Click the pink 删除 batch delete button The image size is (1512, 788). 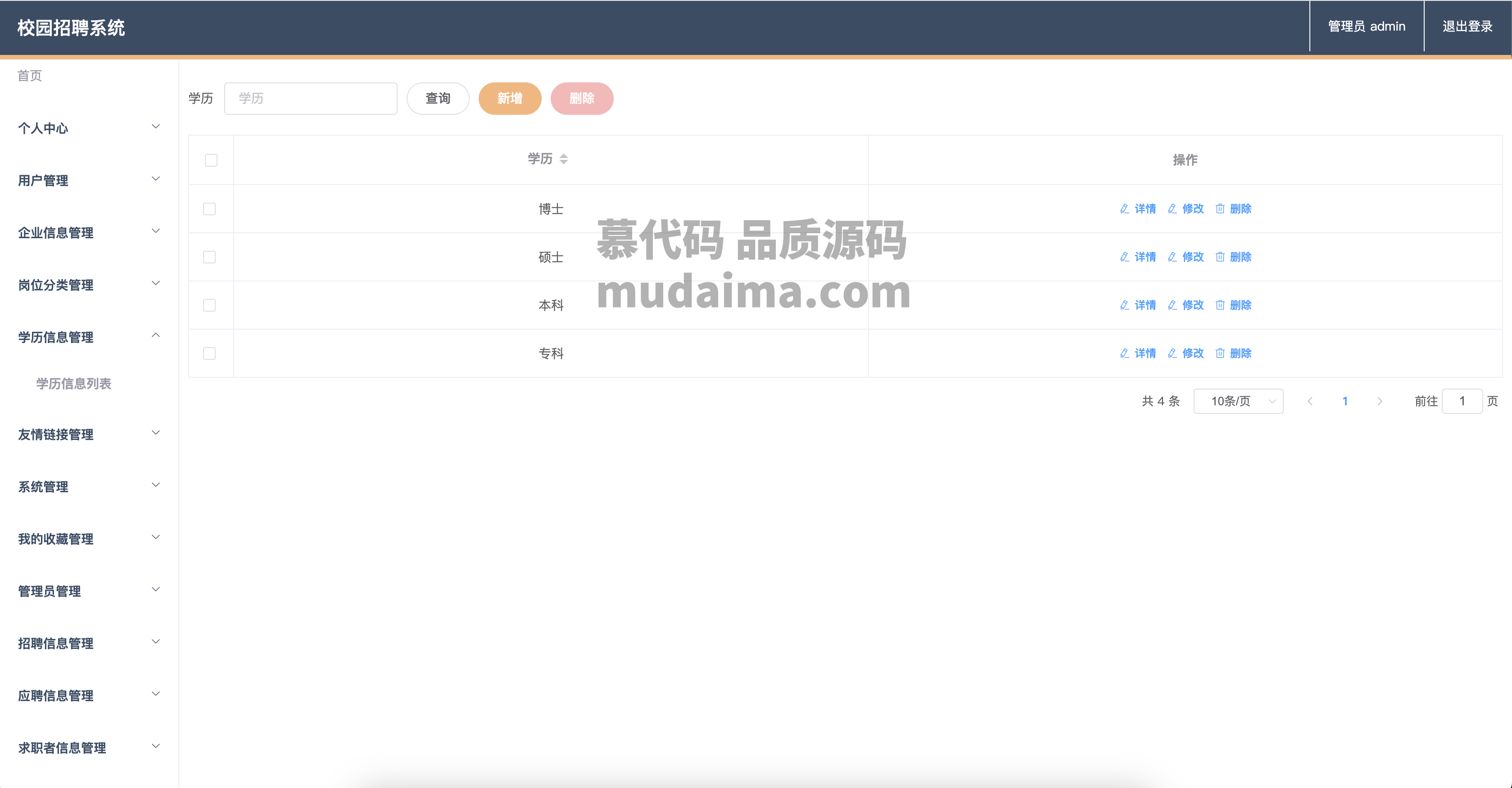click(x=582, y=99)
